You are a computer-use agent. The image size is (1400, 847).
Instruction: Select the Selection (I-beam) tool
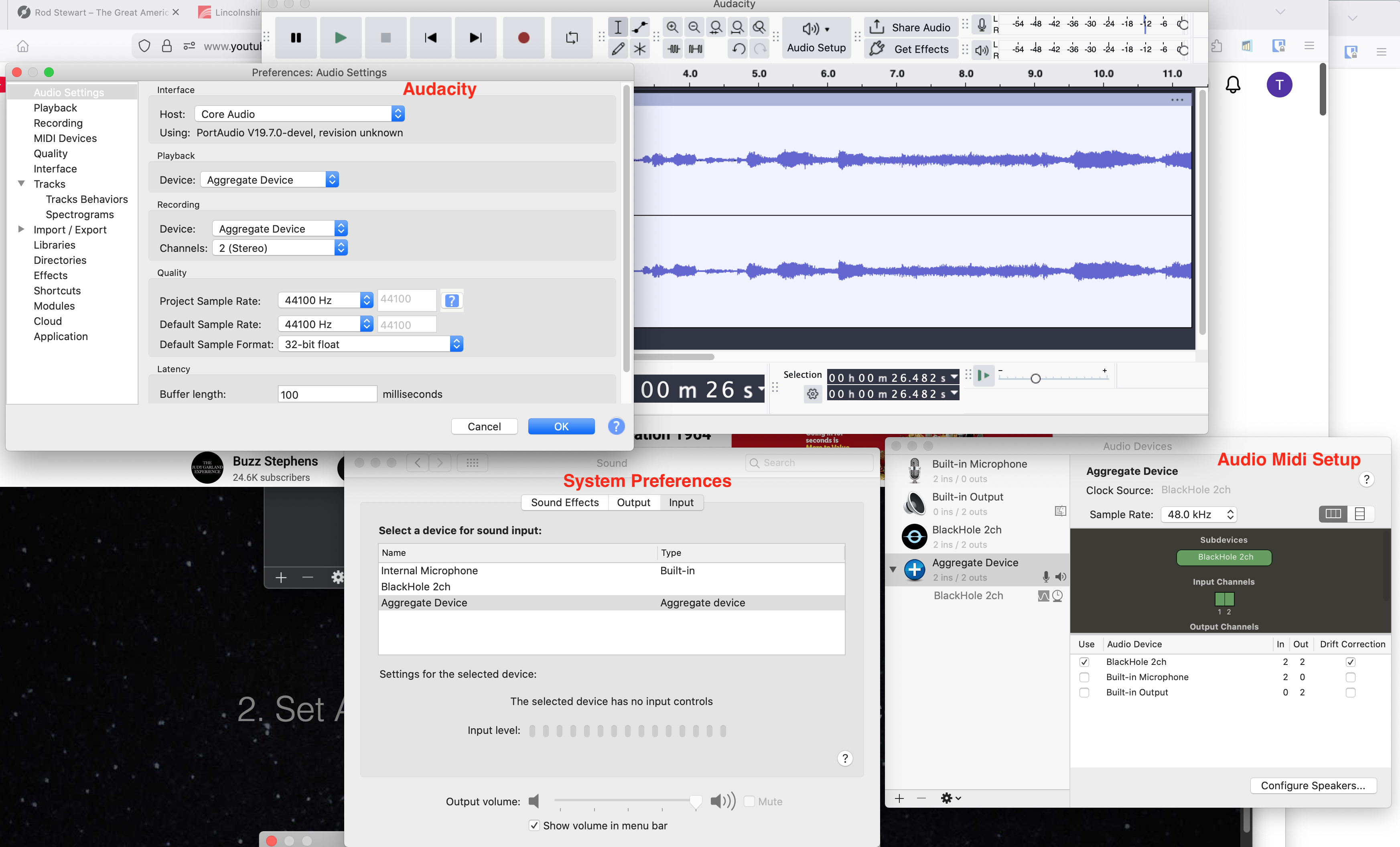tap(618, 27)
